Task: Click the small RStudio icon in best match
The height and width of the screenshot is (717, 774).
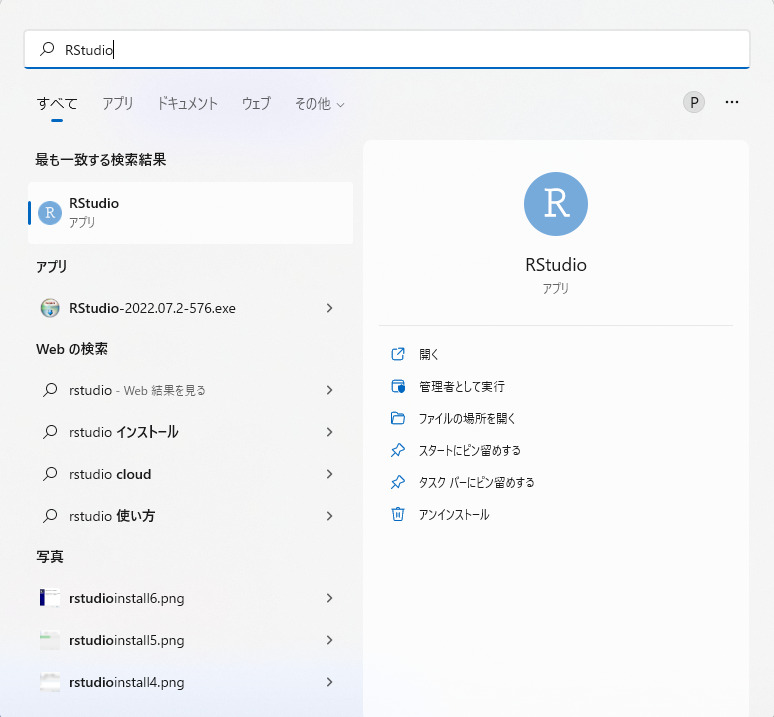Action: 50,213
